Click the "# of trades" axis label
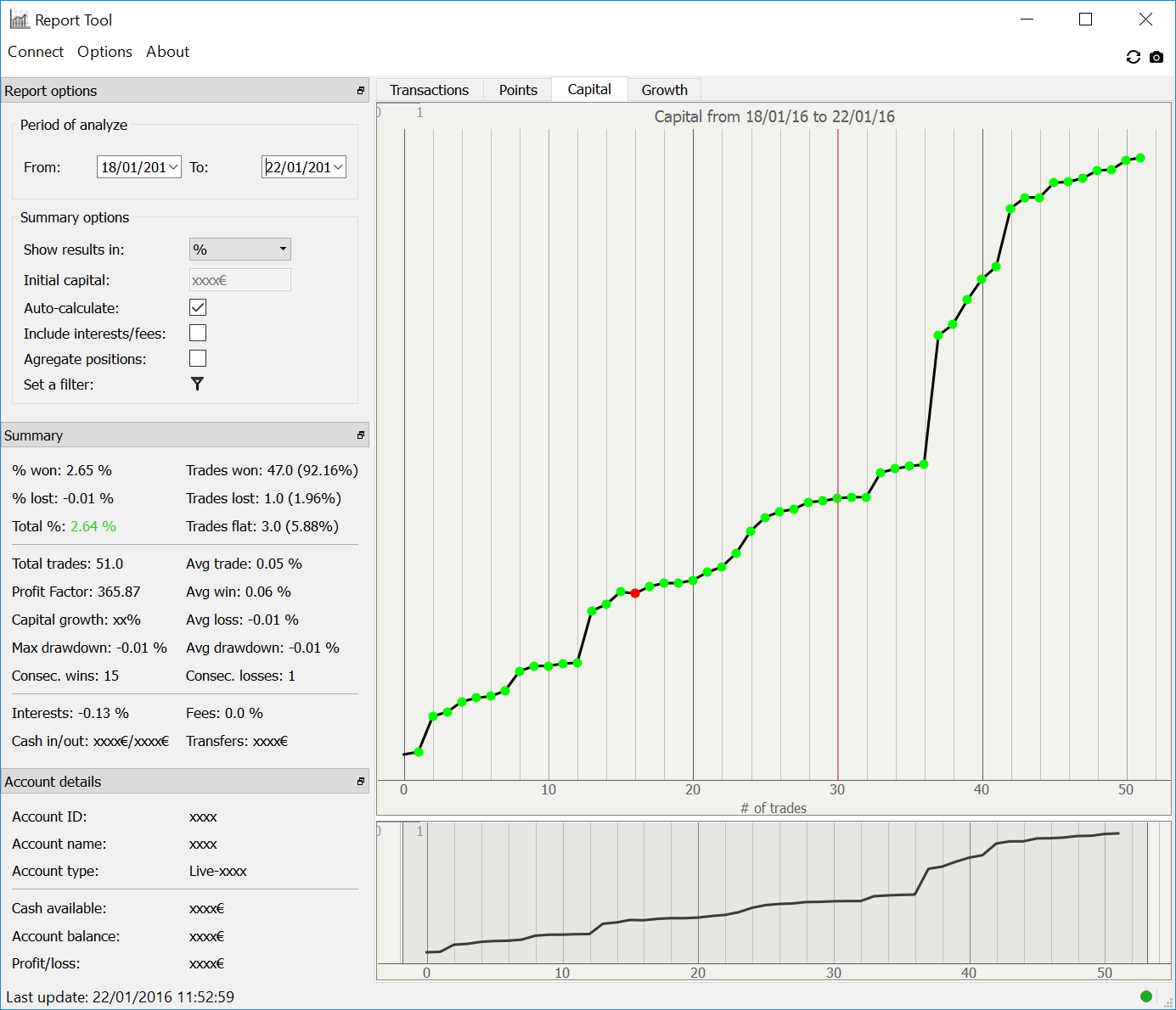Image resolution: width=1176 pixels, height=1010 pixels. coord(773,808)
